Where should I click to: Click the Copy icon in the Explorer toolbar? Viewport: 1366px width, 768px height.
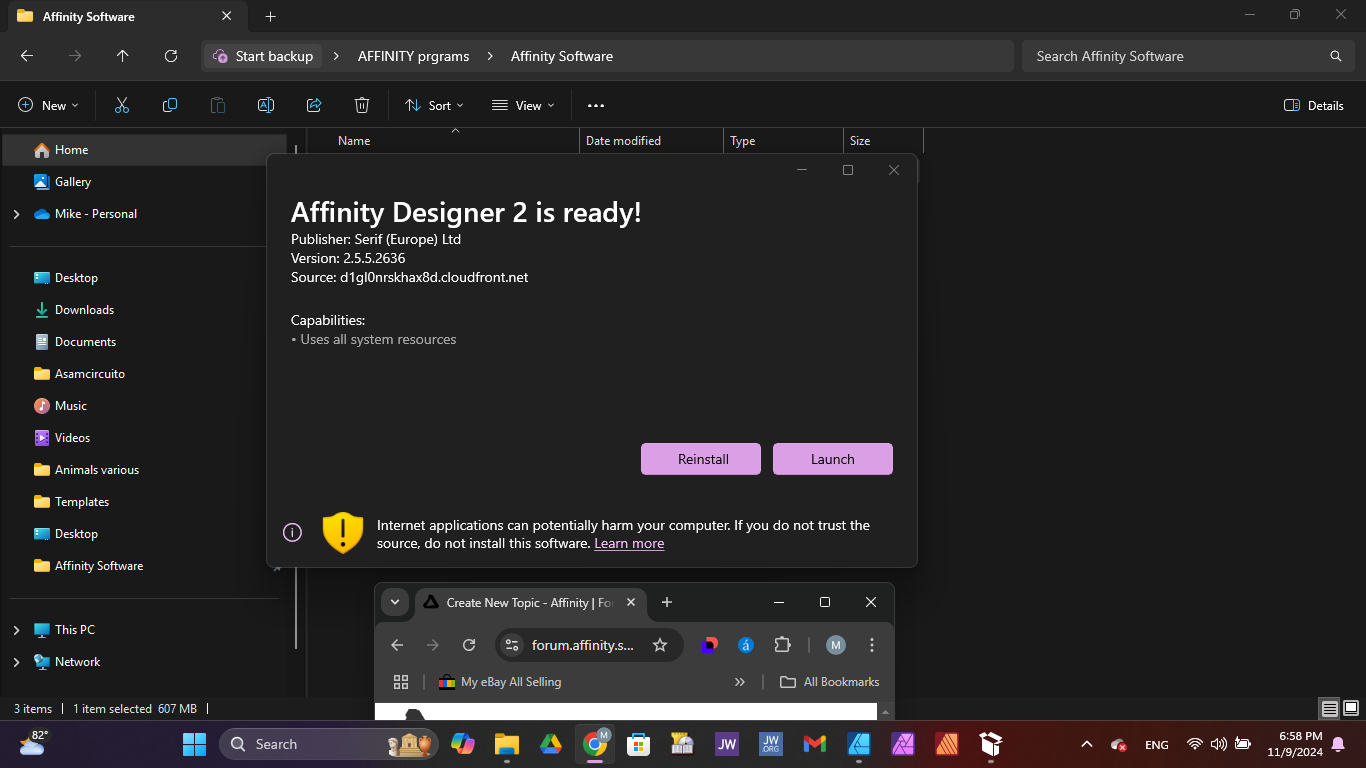click(170, 105)
